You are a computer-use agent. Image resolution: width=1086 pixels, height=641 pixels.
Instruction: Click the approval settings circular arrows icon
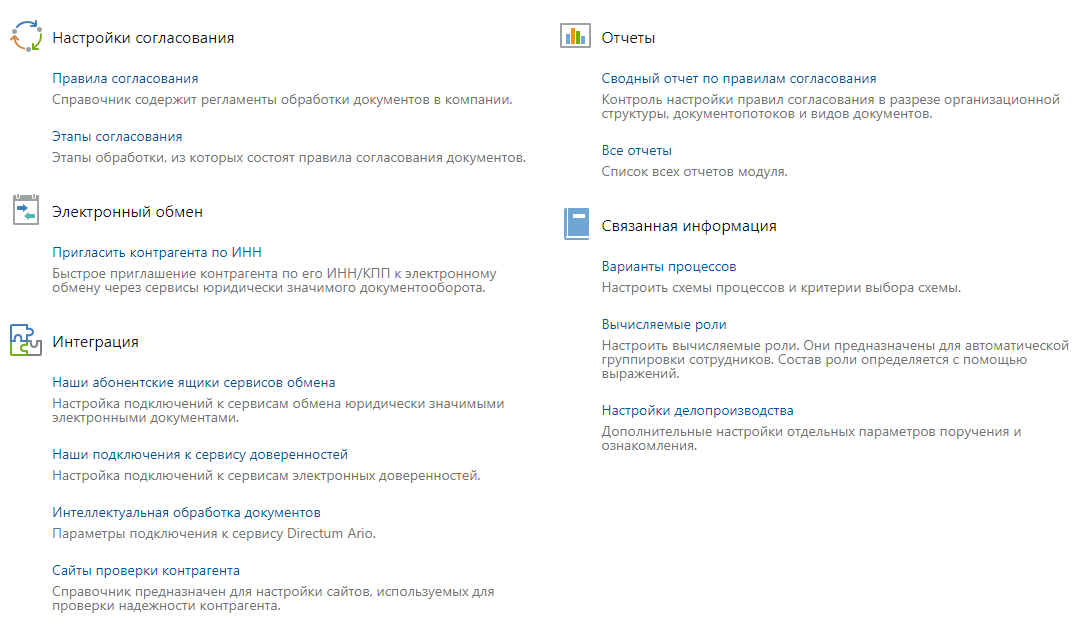click(x=26, y=37)
